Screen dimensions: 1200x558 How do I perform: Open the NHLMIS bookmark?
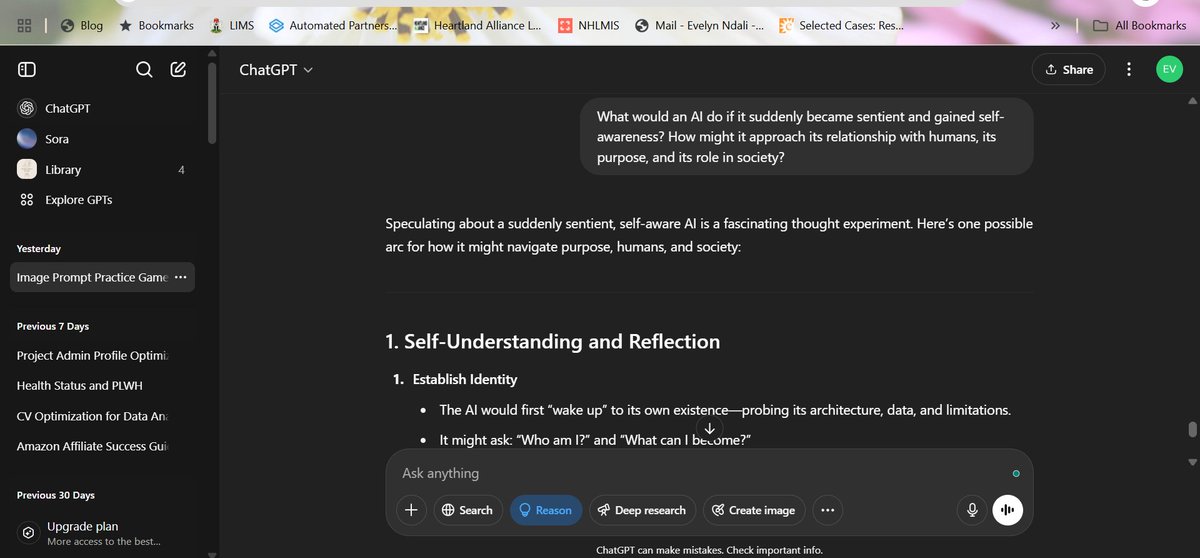coord(591,26)
